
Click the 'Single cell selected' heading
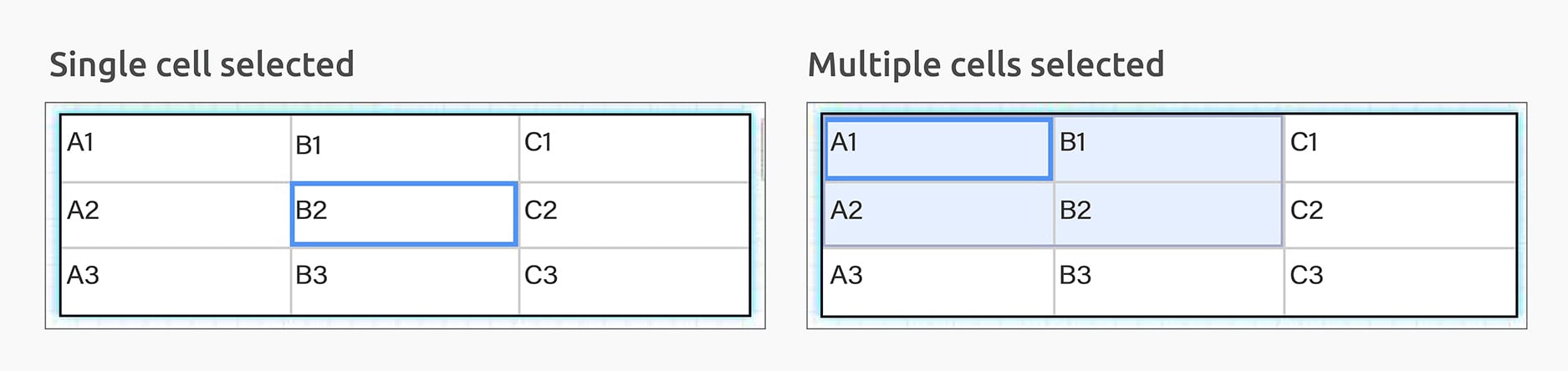202,65
